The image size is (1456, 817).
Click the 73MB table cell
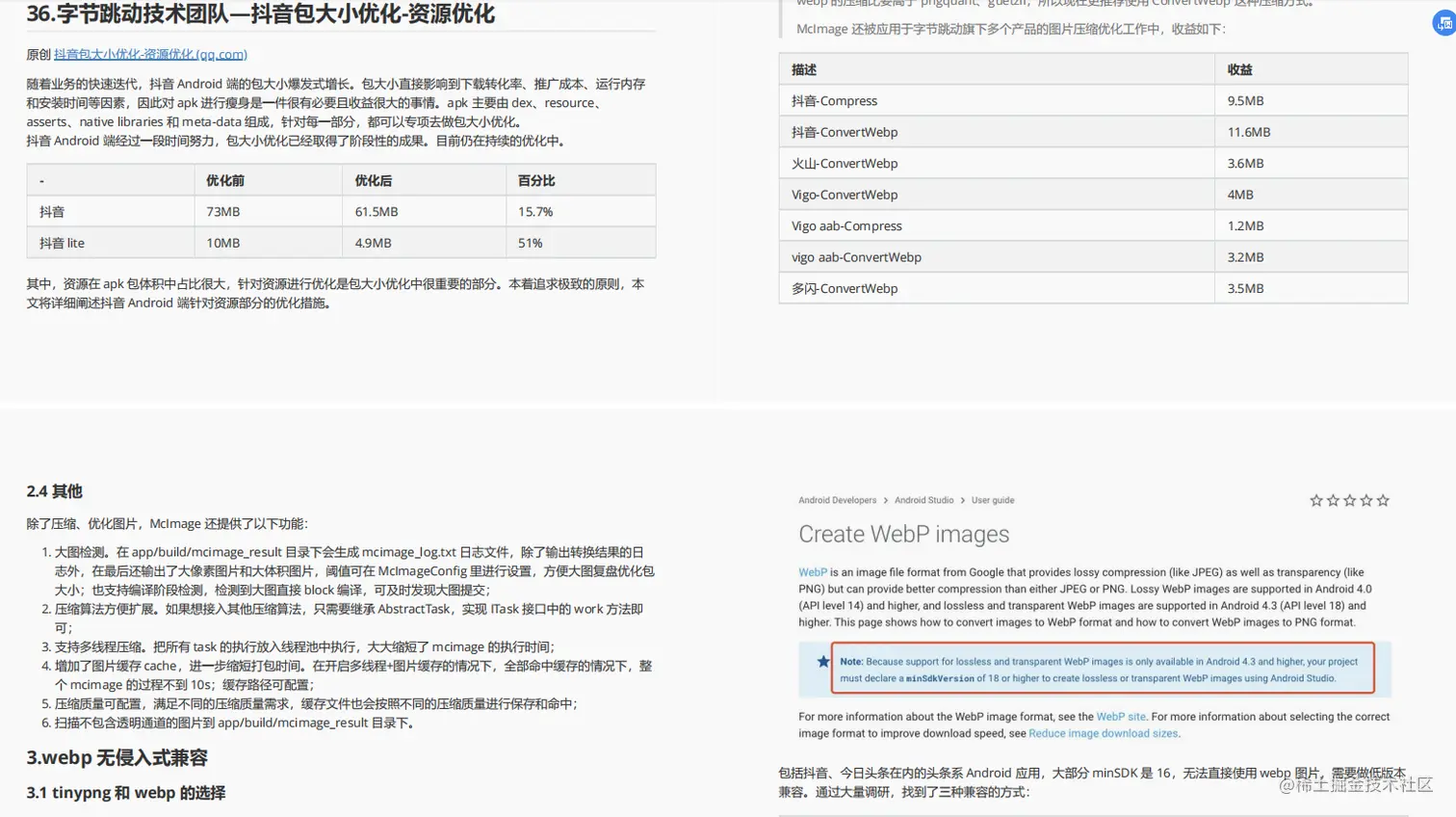268,212
